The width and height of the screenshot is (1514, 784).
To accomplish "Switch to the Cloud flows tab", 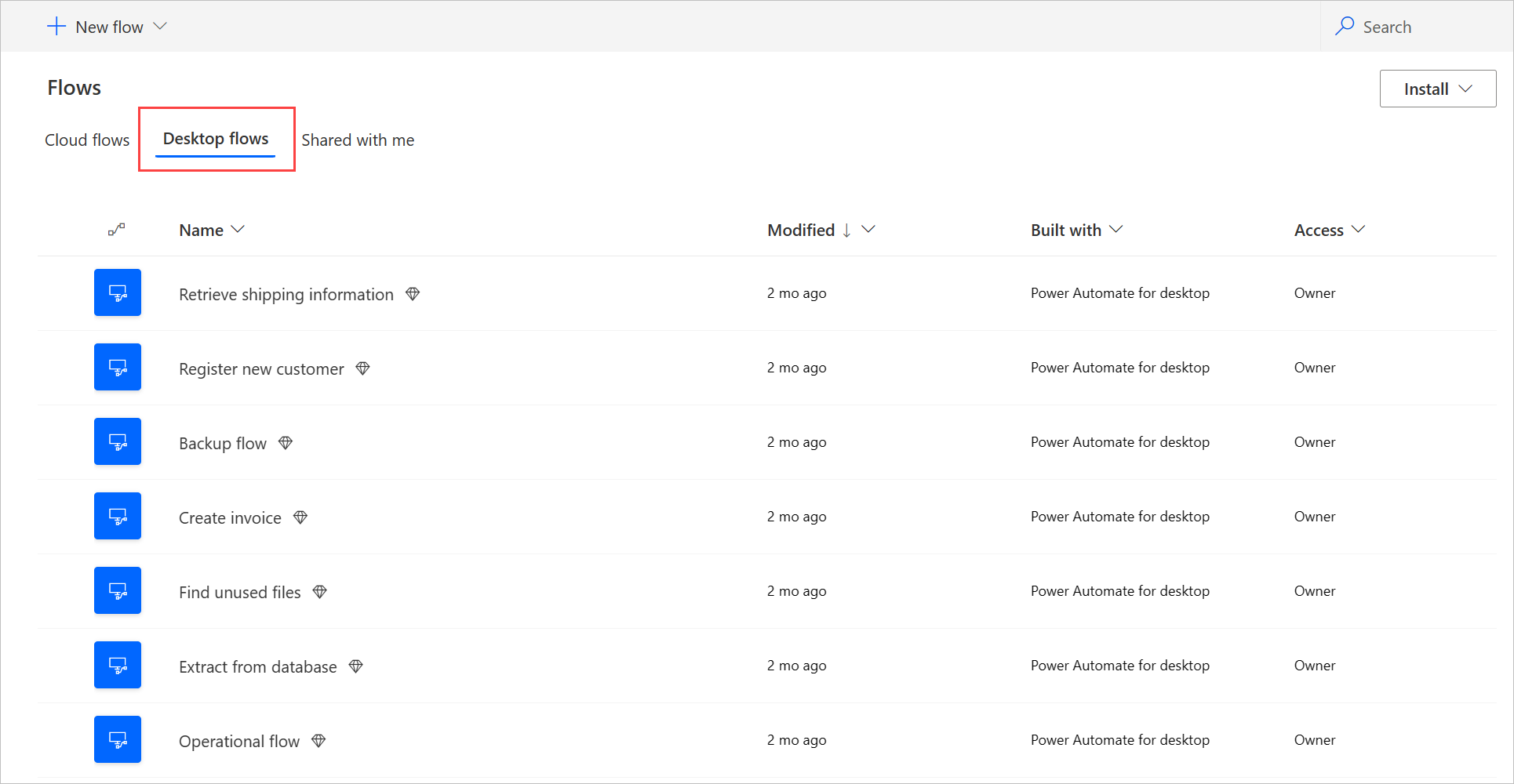I will point(87,140).
